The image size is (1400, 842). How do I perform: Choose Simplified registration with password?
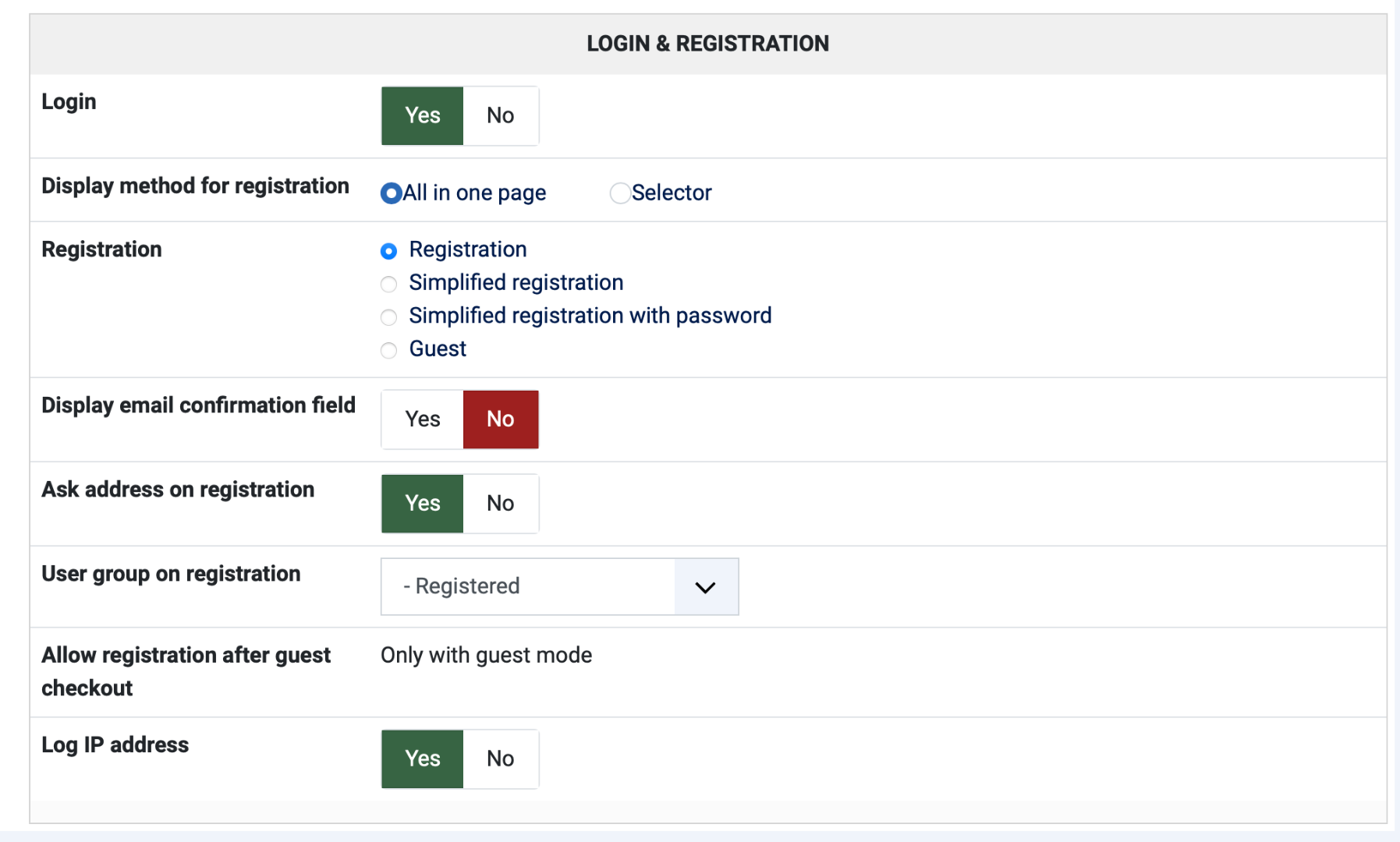click(x=388, y=317)
